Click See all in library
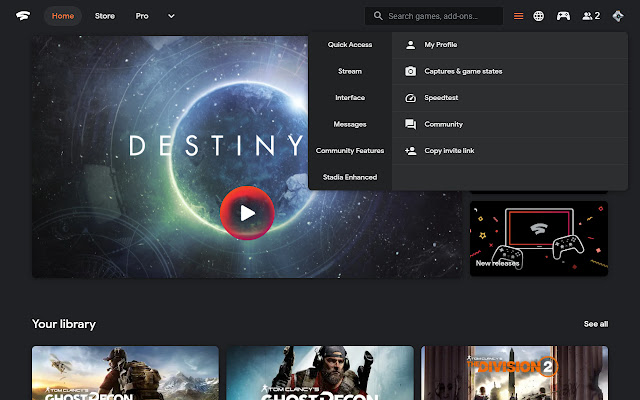This screenshot has height=400, width=640. coord(596,324)
